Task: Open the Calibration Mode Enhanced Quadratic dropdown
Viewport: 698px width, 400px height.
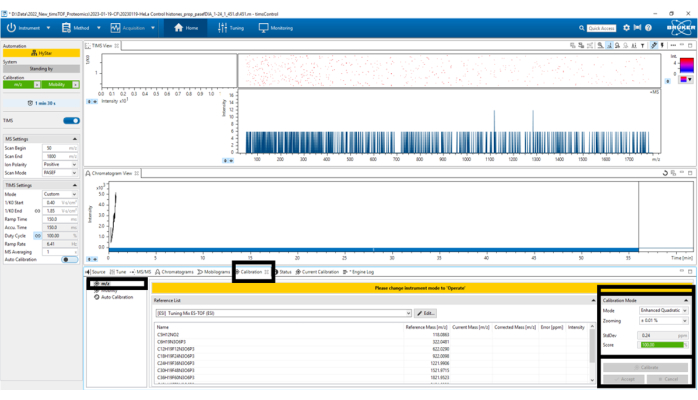Action: pos(663,310)
